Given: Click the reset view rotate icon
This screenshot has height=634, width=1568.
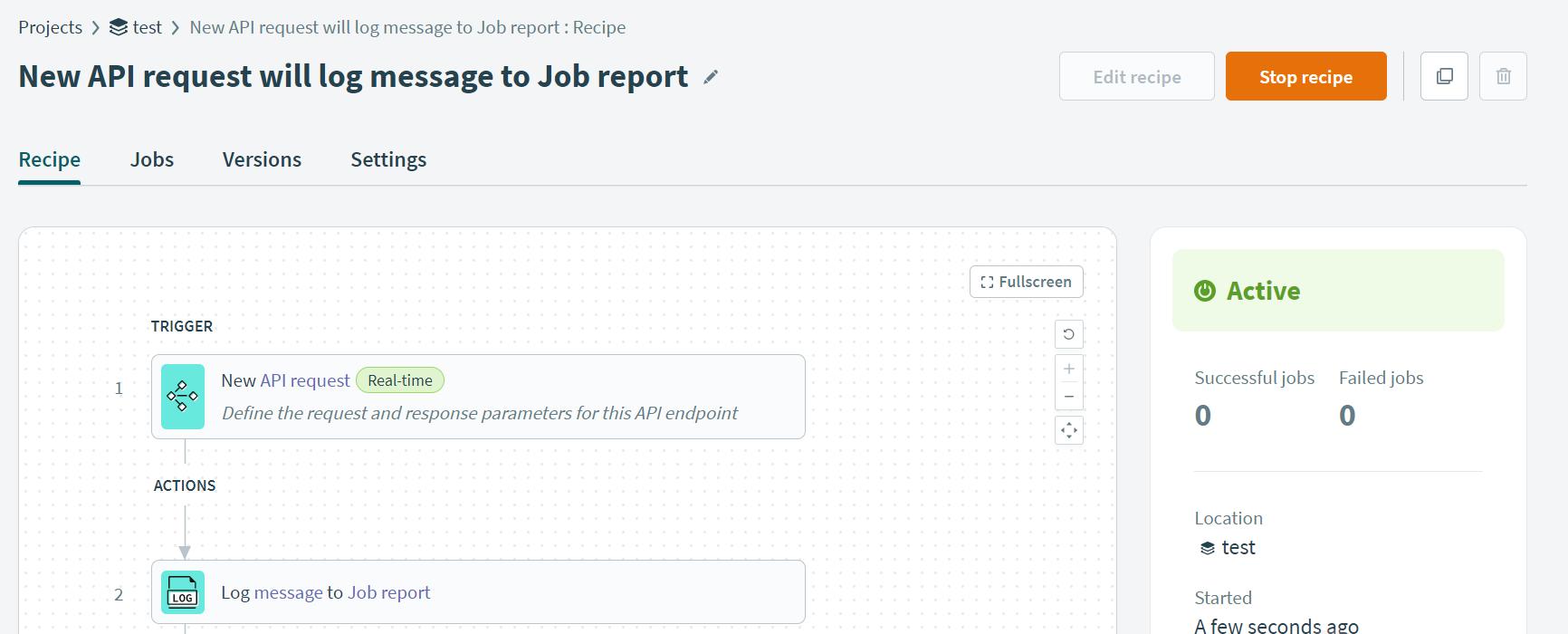Looking at the screenshot, I should pyautogui.click(x=1069, y=334).
